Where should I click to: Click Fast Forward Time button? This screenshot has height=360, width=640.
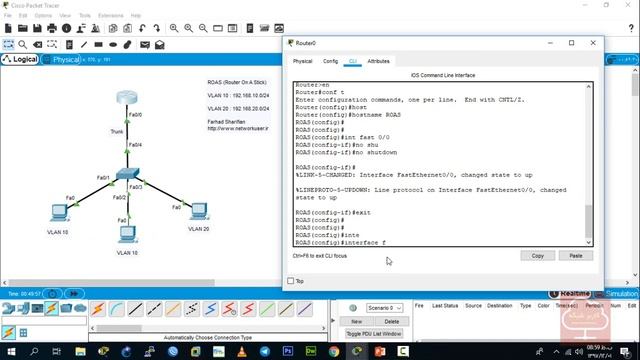click(74, 293)
